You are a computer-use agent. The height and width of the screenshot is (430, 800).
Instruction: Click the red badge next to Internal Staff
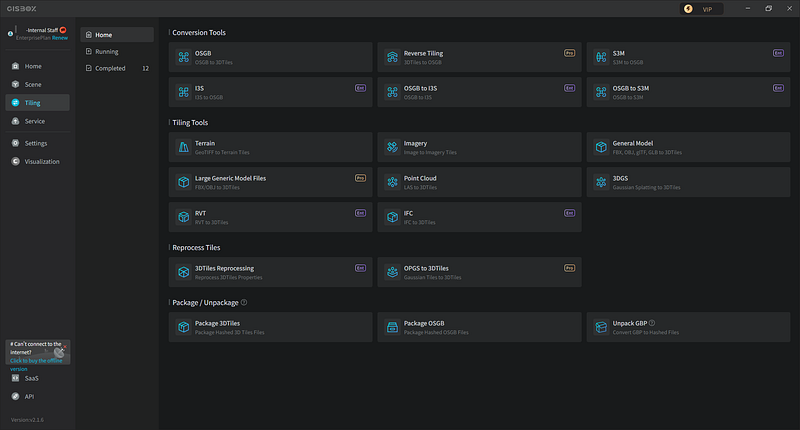(63, 30)
